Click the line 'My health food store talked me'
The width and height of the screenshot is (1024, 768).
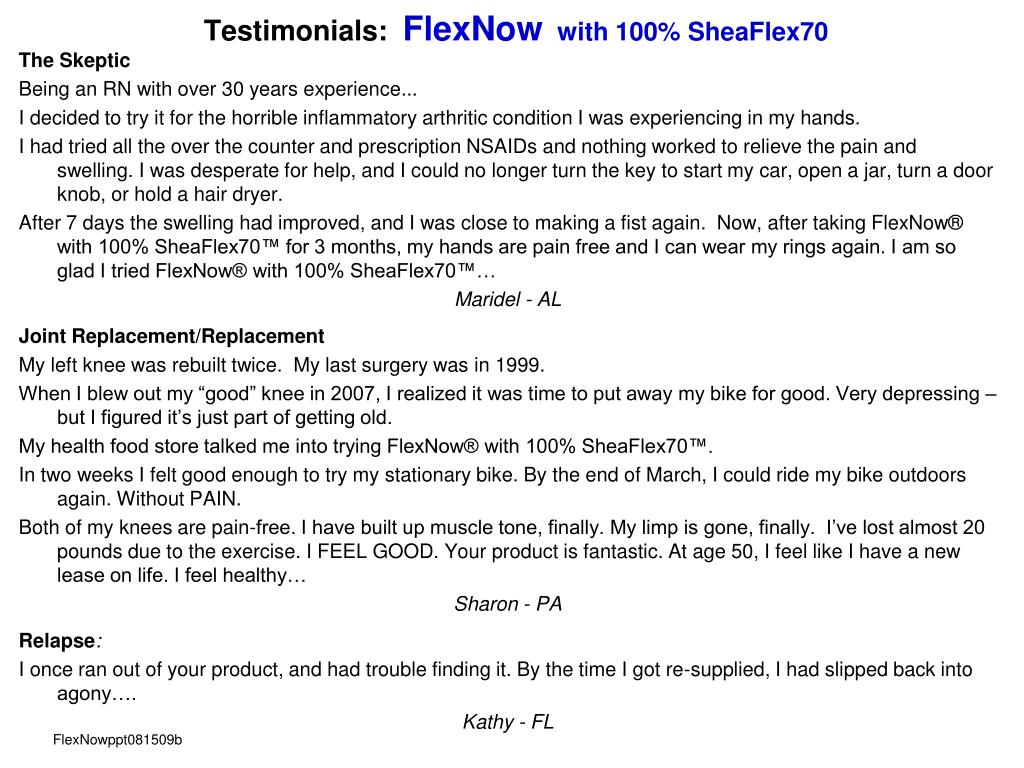click(x=366, y=446)
